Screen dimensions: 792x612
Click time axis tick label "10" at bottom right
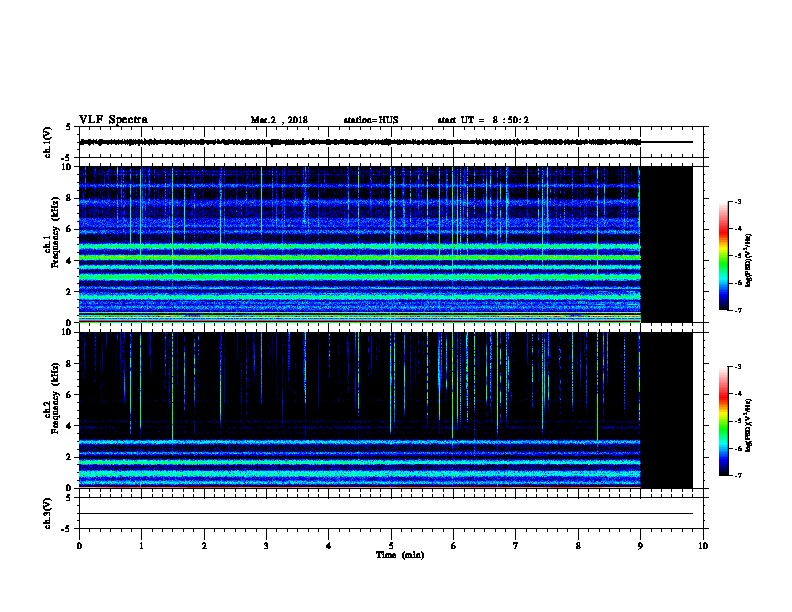[x=703, y=546]
